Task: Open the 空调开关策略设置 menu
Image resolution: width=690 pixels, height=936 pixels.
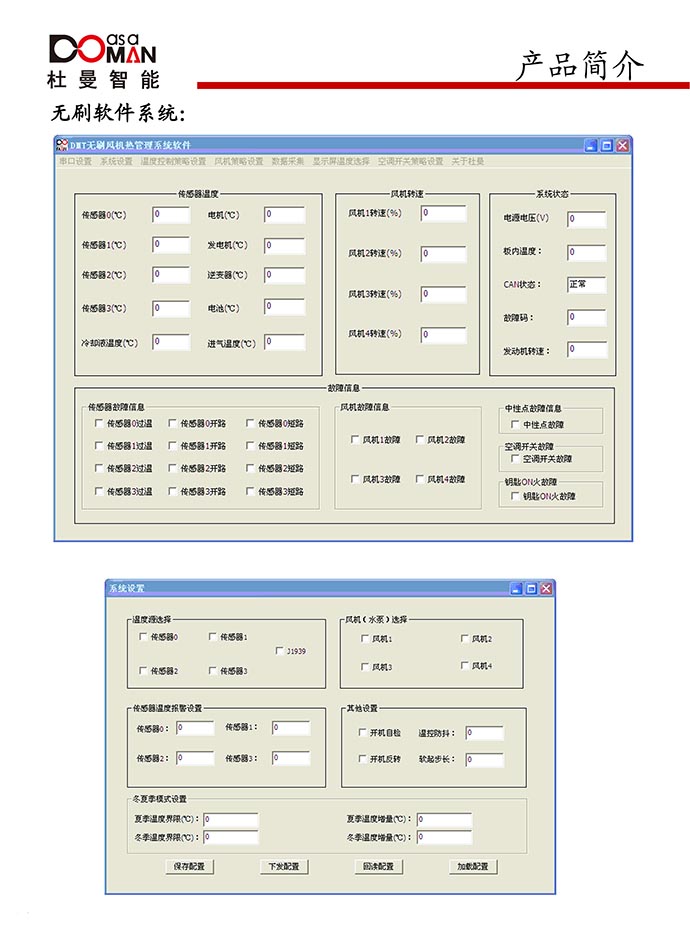Action: click(411, 161)
